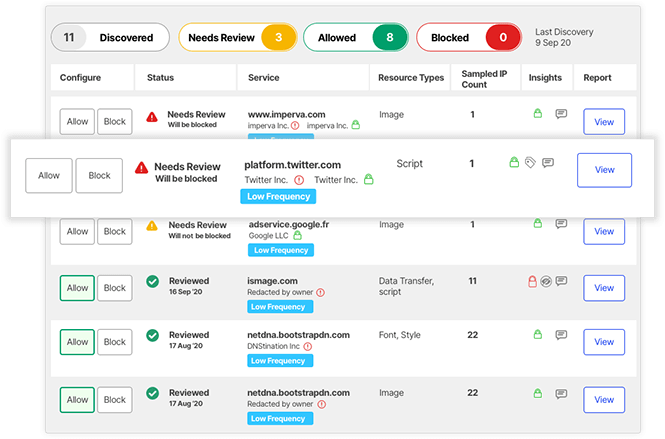
Task: Click the adservice.google.fr service name
Action: point(289,224)
